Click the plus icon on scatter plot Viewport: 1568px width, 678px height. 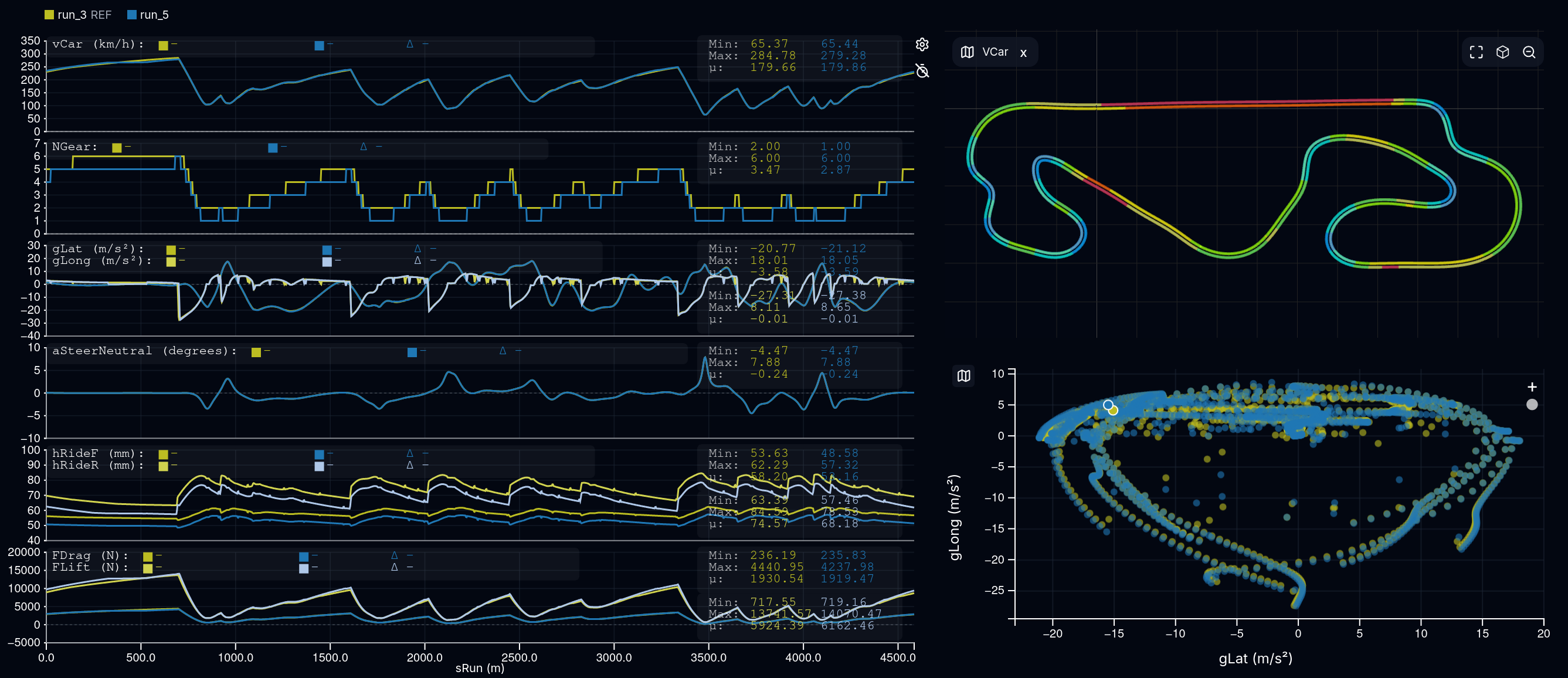(1532, 387)
